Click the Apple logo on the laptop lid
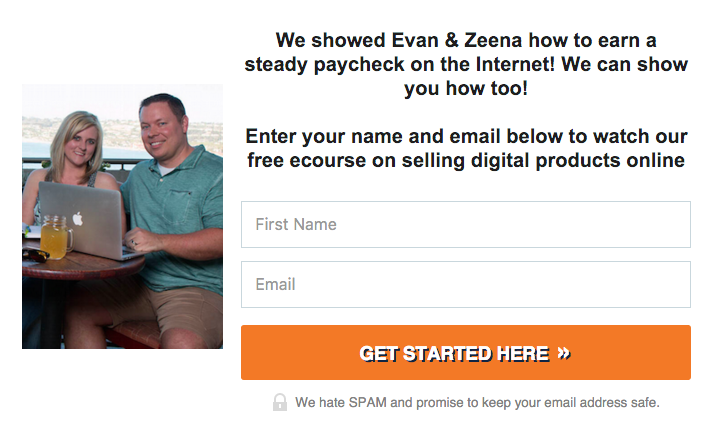The width and height of the screenshot is (719, 436). (x=78, y=219)
